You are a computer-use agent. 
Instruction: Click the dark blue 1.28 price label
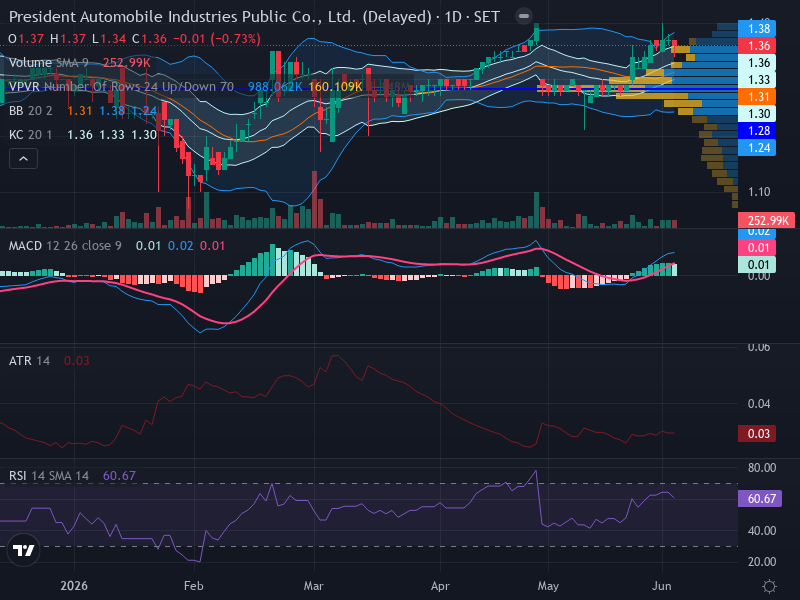coord(757,131)
